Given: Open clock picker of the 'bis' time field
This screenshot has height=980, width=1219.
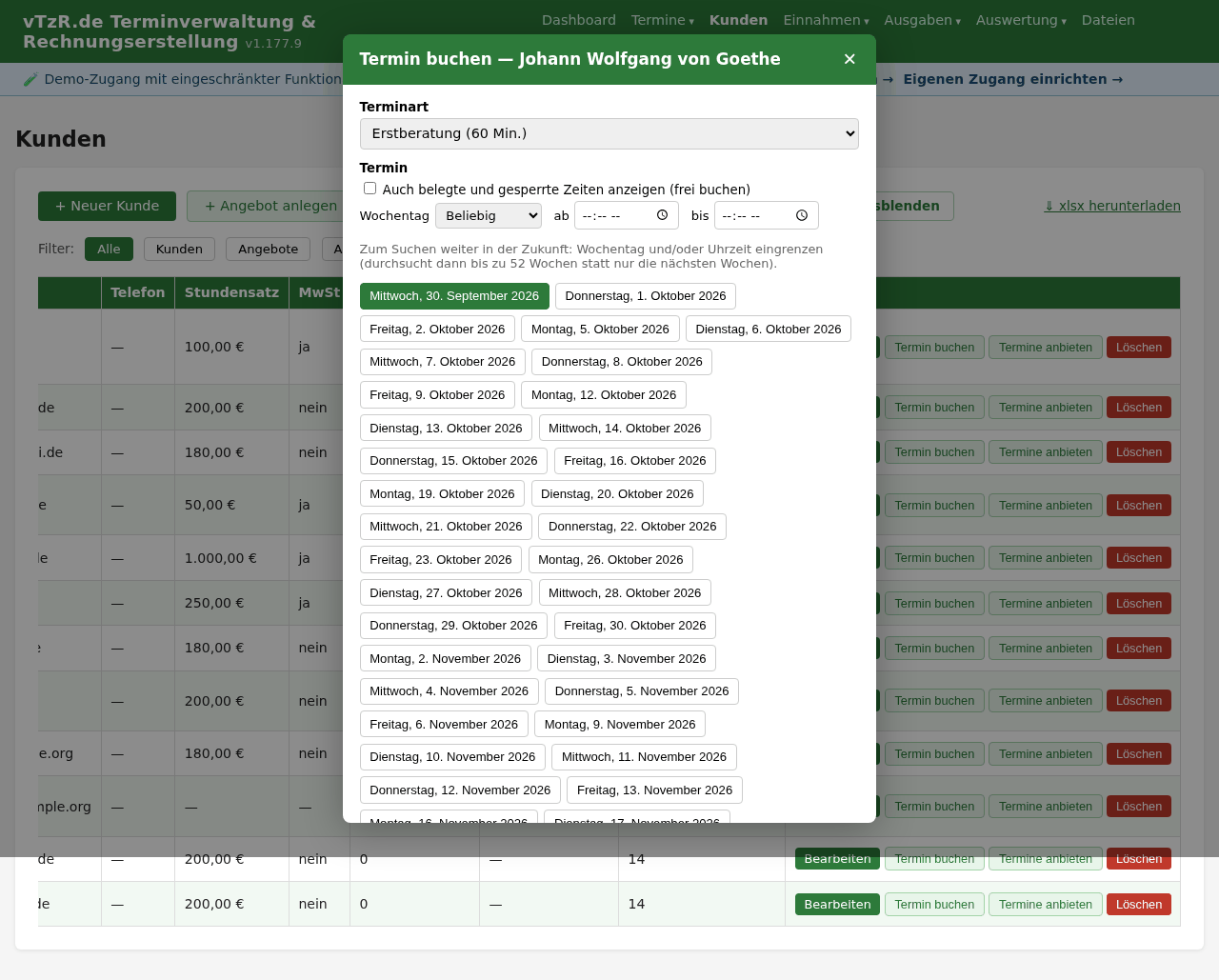Looking at the screenshot, I should click(x=802, y=215).
